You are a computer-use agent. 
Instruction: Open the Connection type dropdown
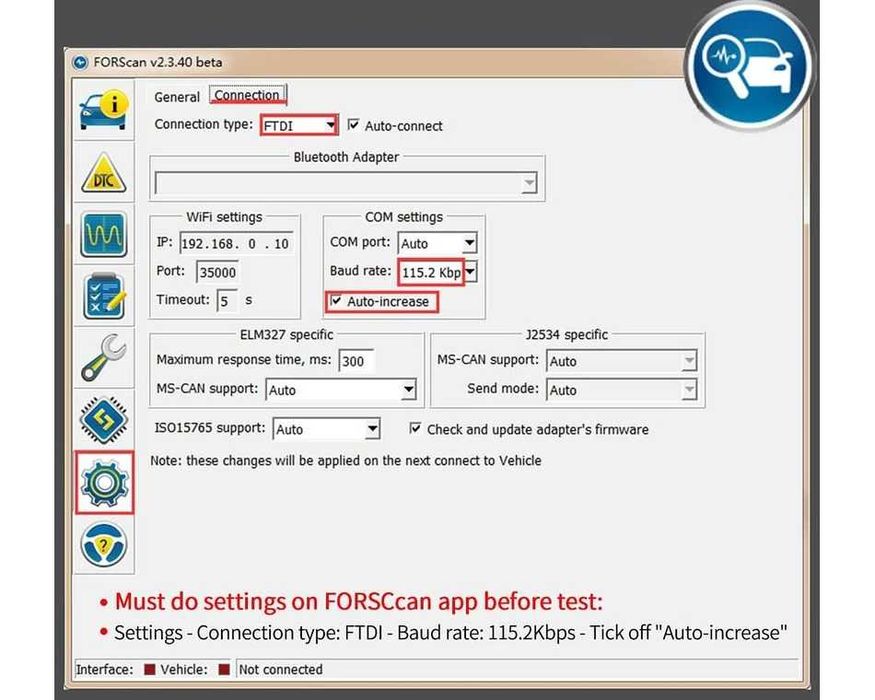point(299,126)
